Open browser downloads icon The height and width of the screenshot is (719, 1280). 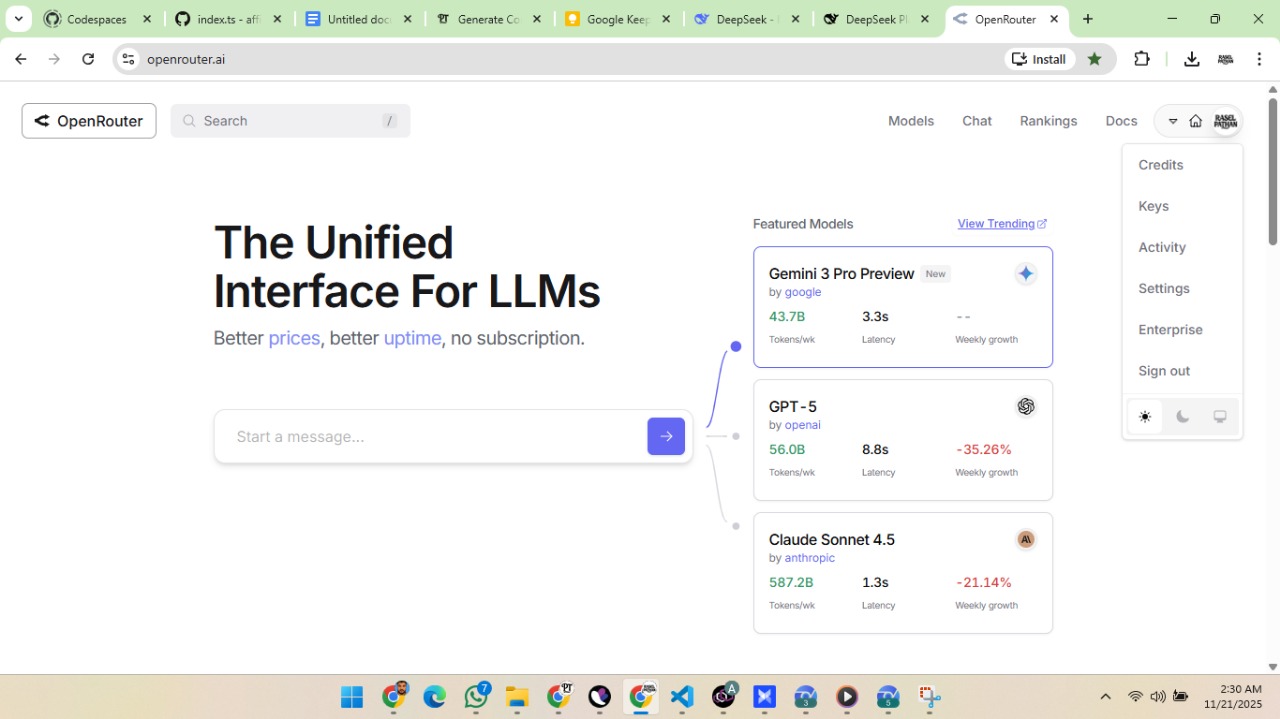click(x=1191, y=59)
